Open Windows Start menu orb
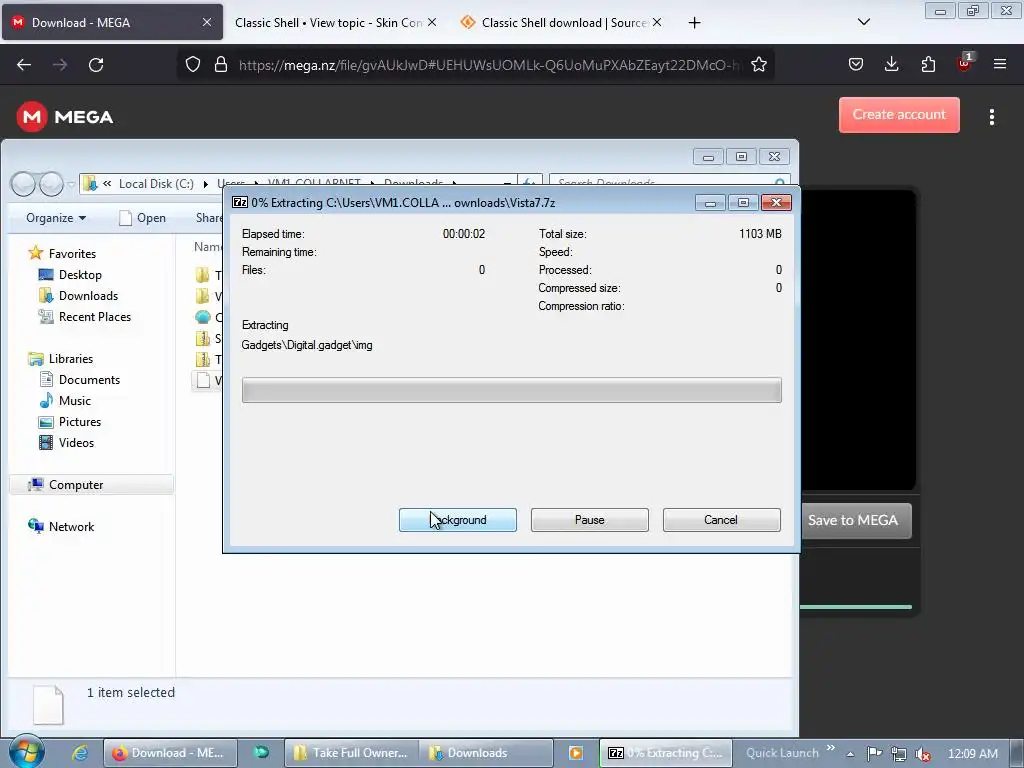Image resolution: width=1024 pixels, height=768 pixels. coord(26,752)
